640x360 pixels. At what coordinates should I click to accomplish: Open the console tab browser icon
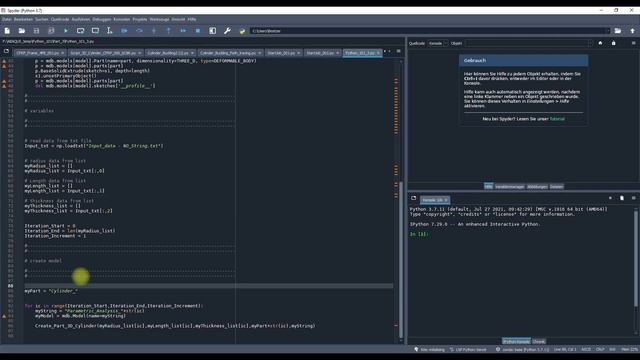(x=413, y=198)
